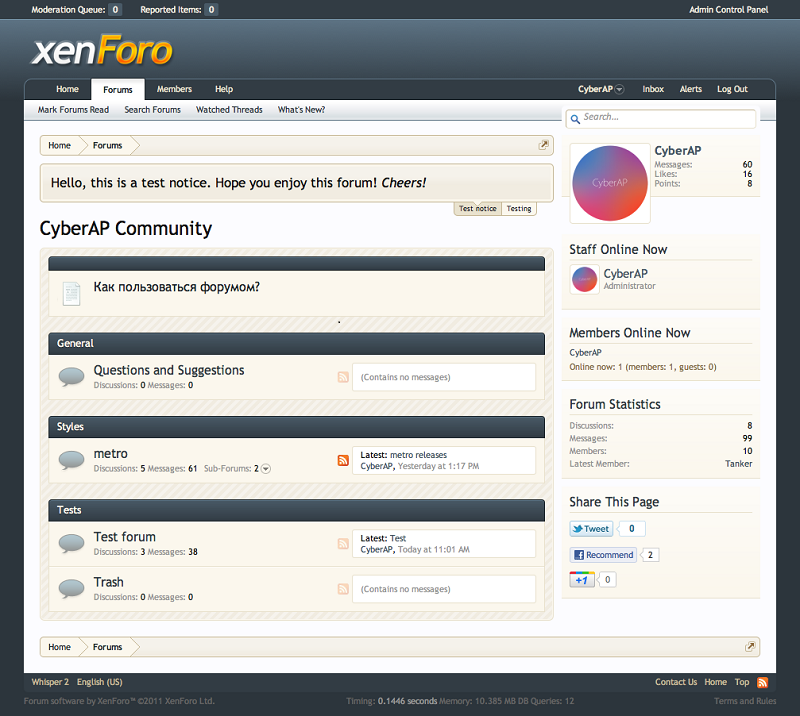The width and height of the screenshot is (800, 716).
Task: Click Mark Forums Read
Action: tap(73, 110)
